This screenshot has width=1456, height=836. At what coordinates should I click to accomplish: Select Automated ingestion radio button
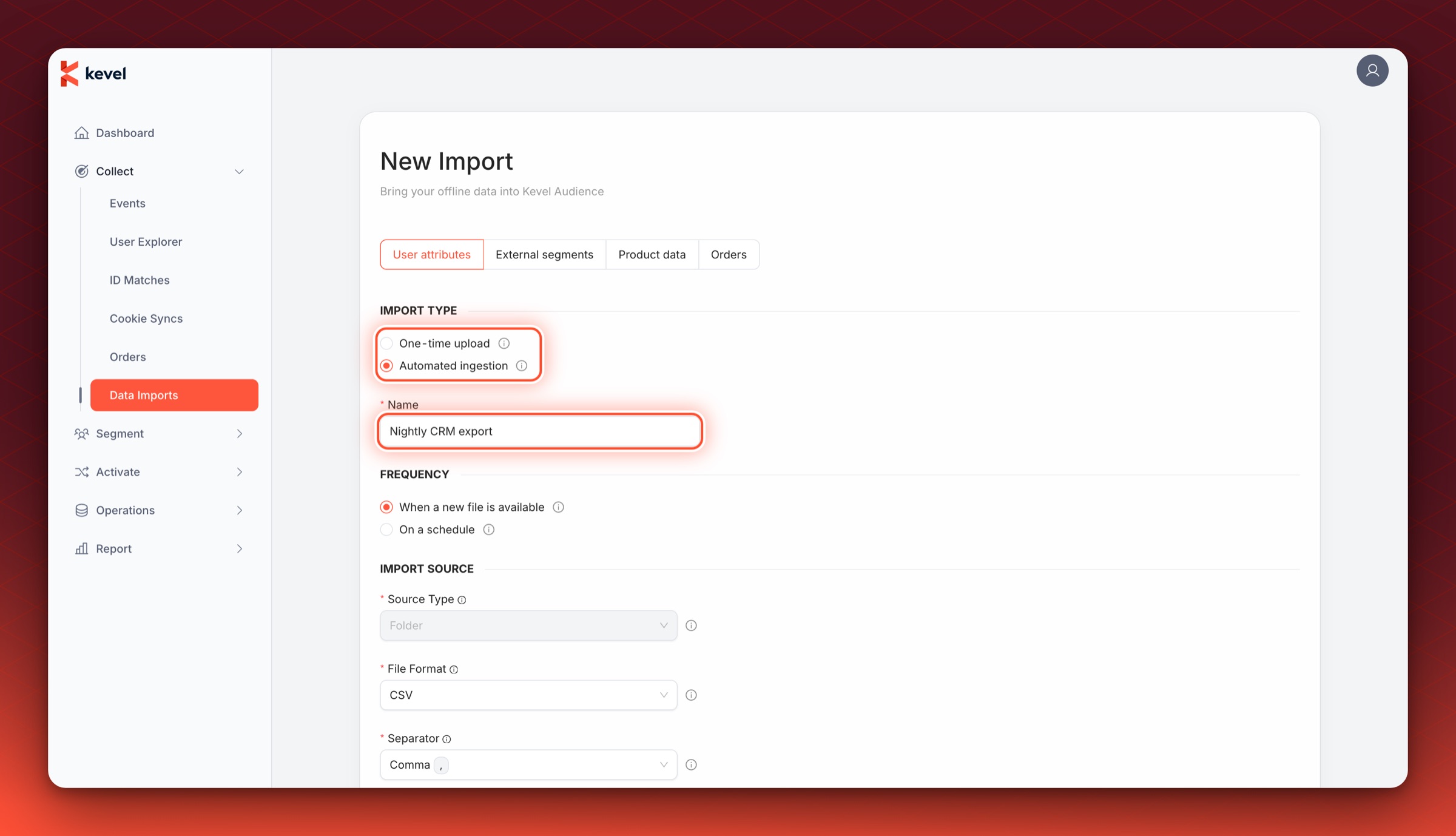(x=386, y=366)
